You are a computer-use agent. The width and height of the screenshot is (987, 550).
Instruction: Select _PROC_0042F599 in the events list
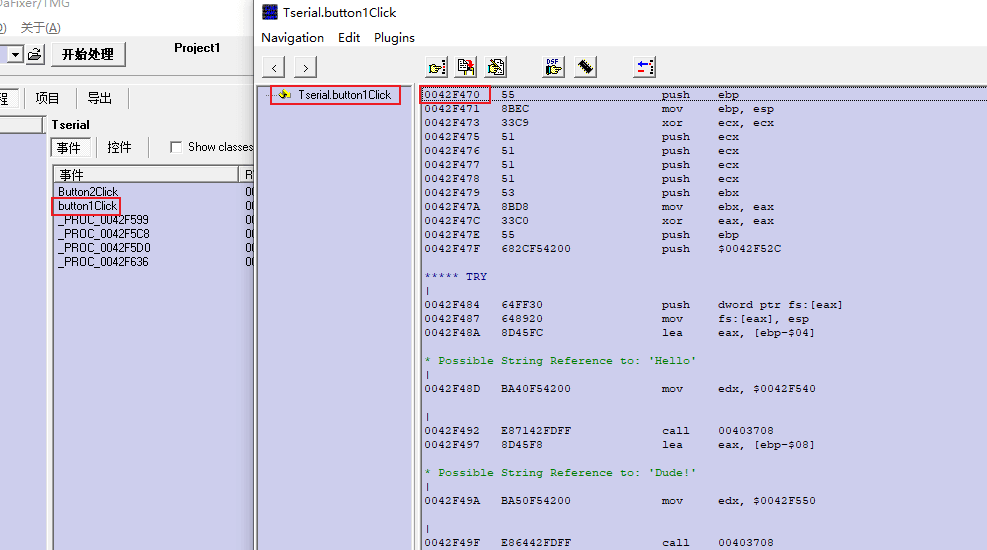[x=103, y=220]
